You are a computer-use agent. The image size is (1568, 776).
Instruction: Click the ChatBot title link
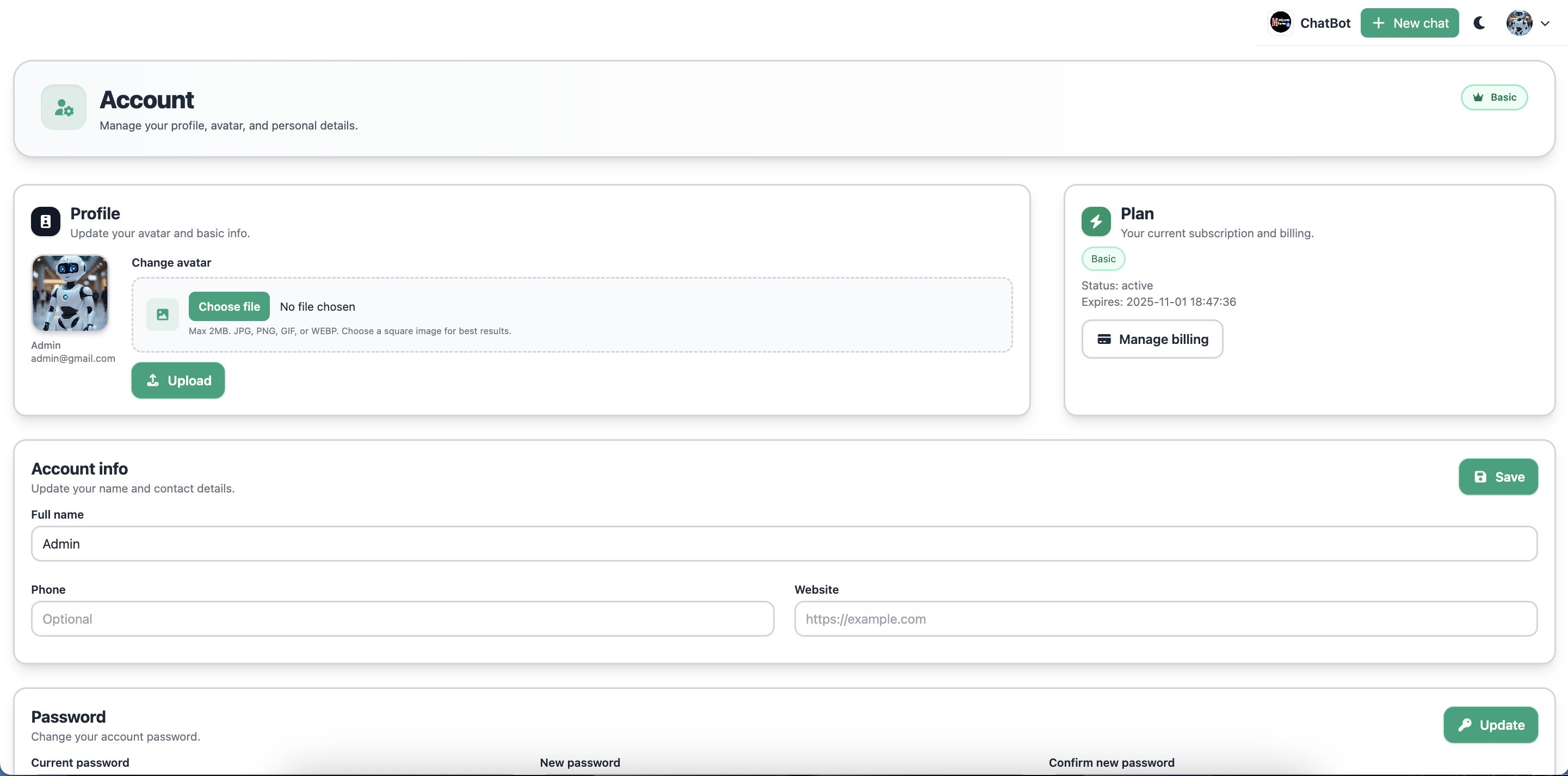tap(1325, 23)
